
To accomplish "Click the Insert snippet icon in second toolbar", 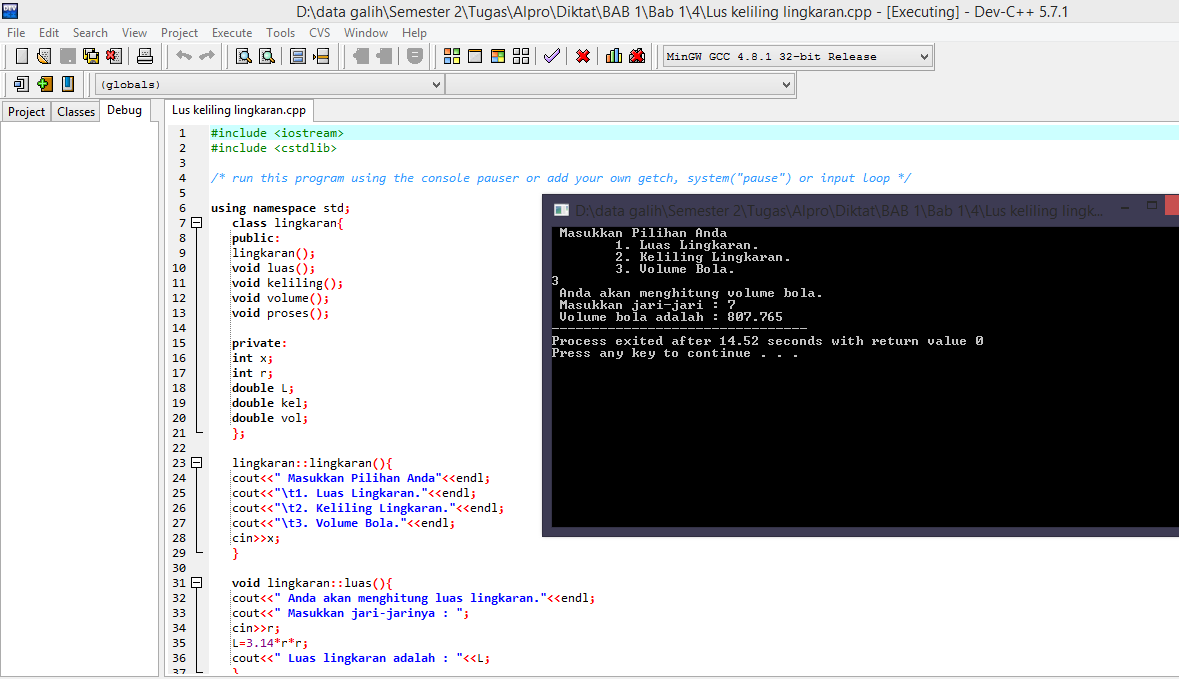I will pos(21,84).
